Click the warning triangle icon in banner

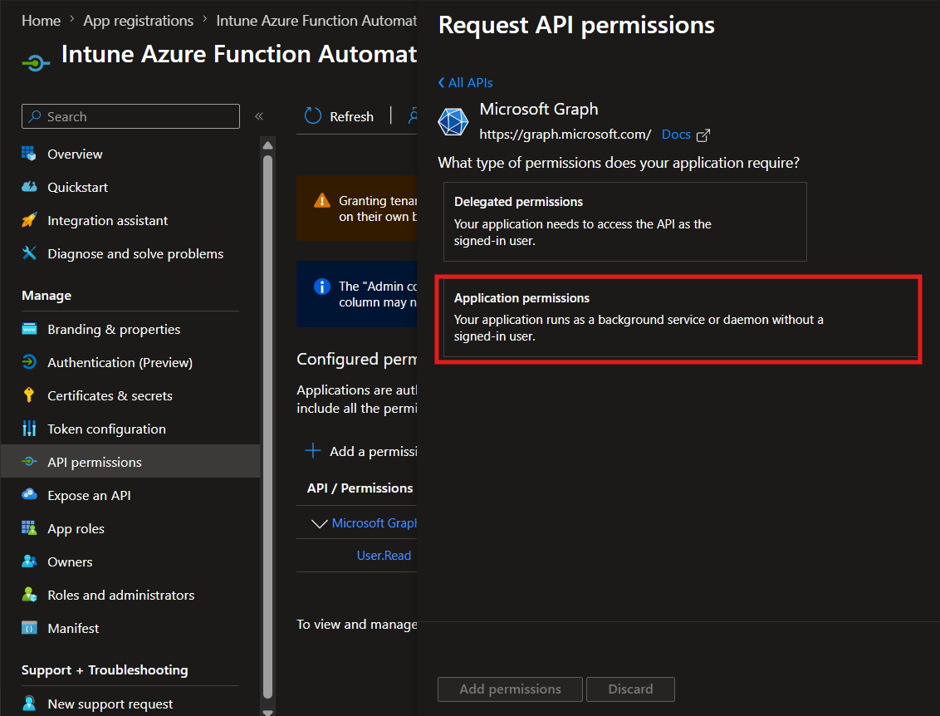tap(322, 200)
